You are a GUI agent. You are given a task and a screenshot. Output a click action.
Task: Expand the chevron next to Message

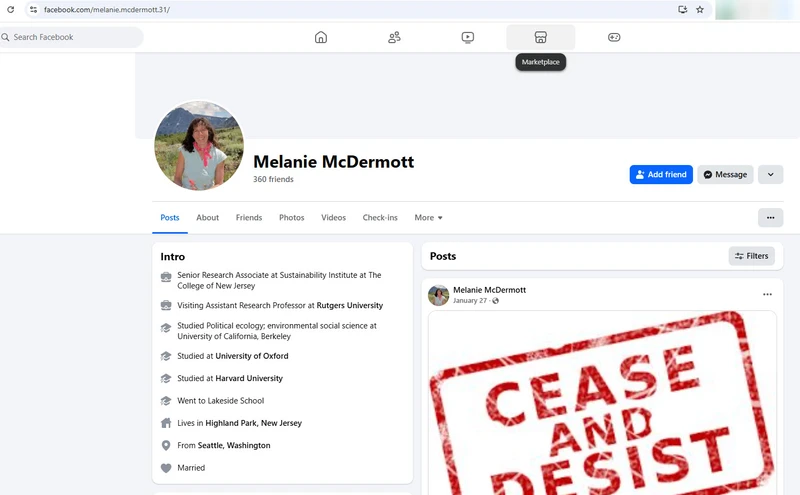[x=770, y=175]
